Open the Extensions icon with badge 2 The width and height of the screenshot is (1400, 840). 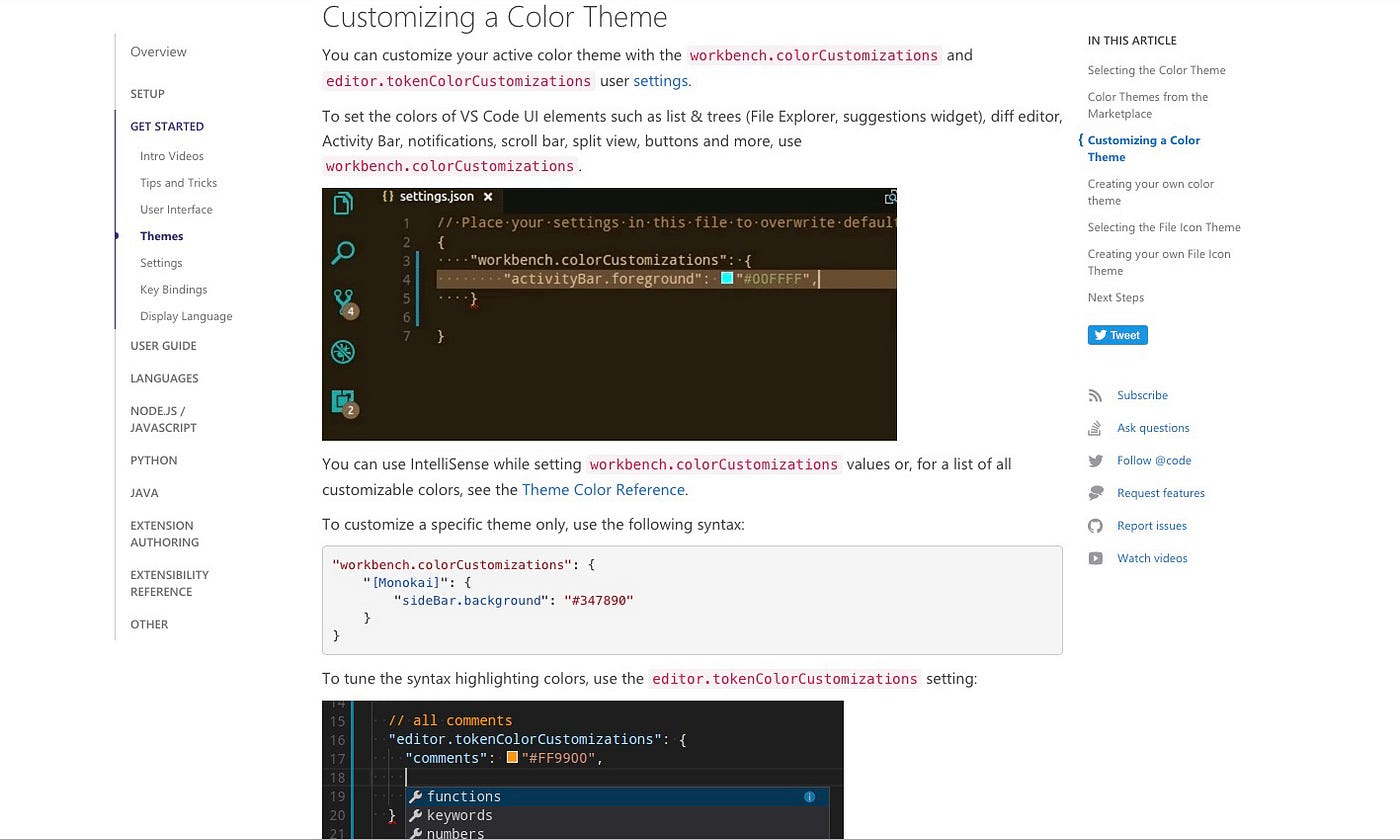tap(343, 401)
